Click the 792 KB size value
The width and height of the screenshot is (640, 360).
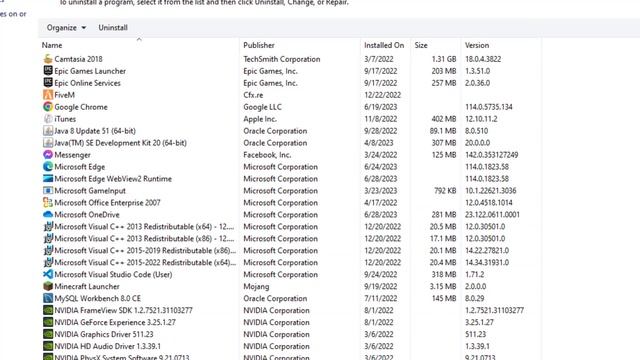(445, 191)
